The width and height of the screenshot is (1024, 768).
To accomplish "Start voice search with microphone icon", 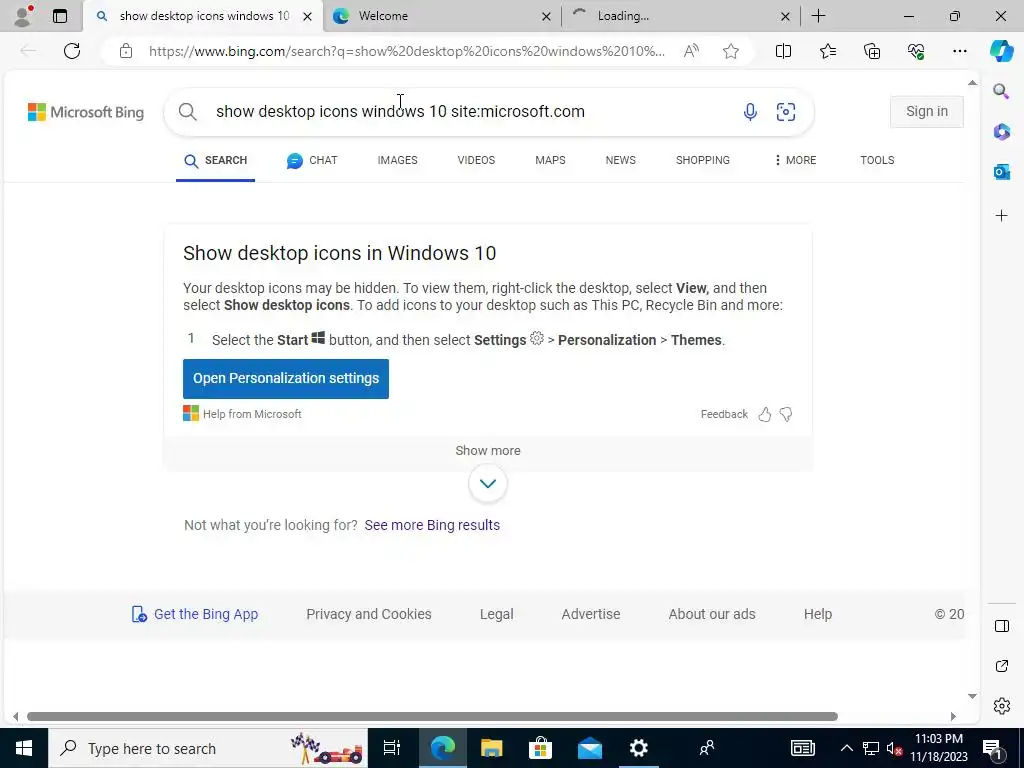I will coord(750,112).
